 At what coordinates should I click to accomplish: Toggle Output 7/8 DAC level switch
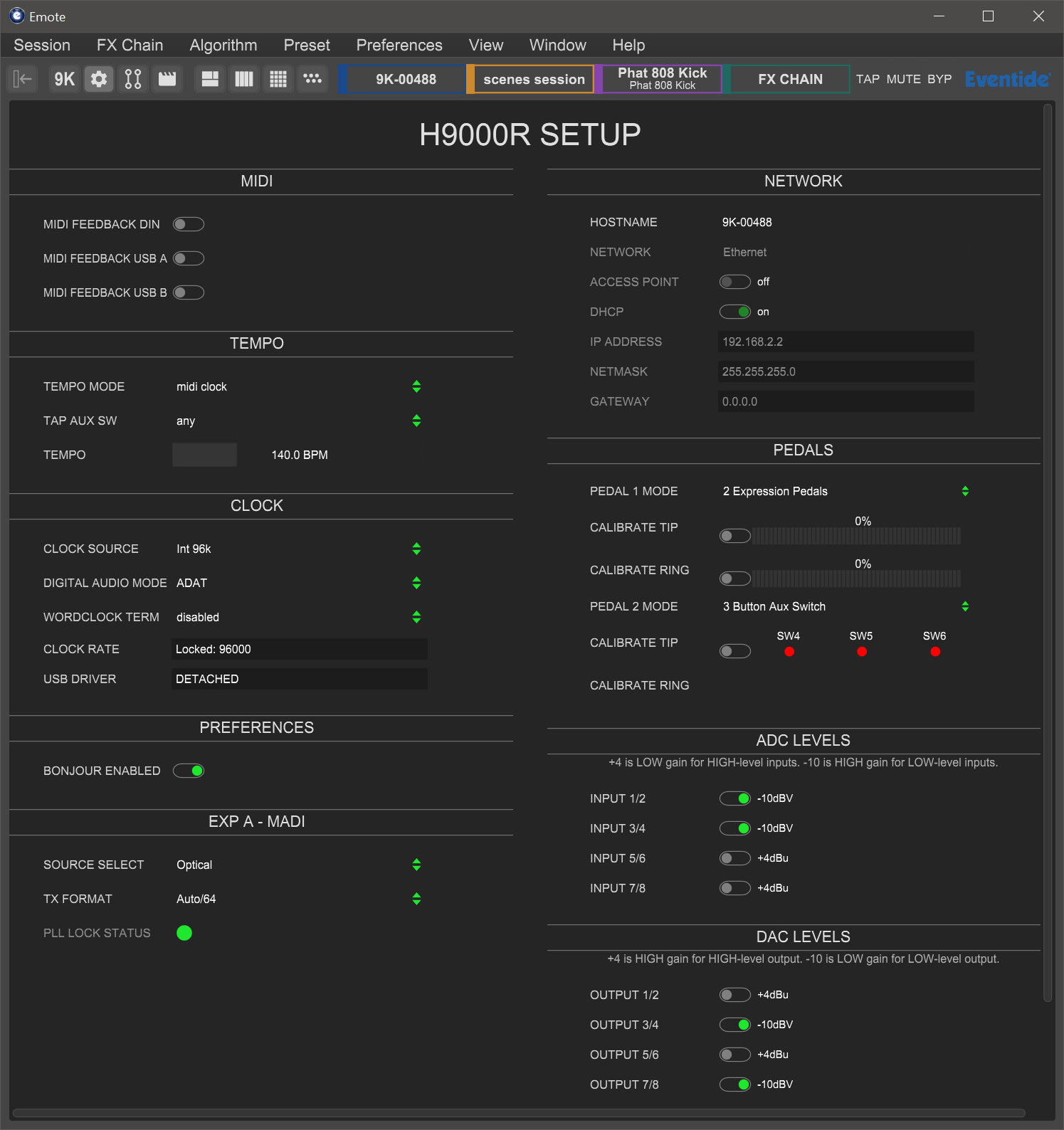point(735,1084)
